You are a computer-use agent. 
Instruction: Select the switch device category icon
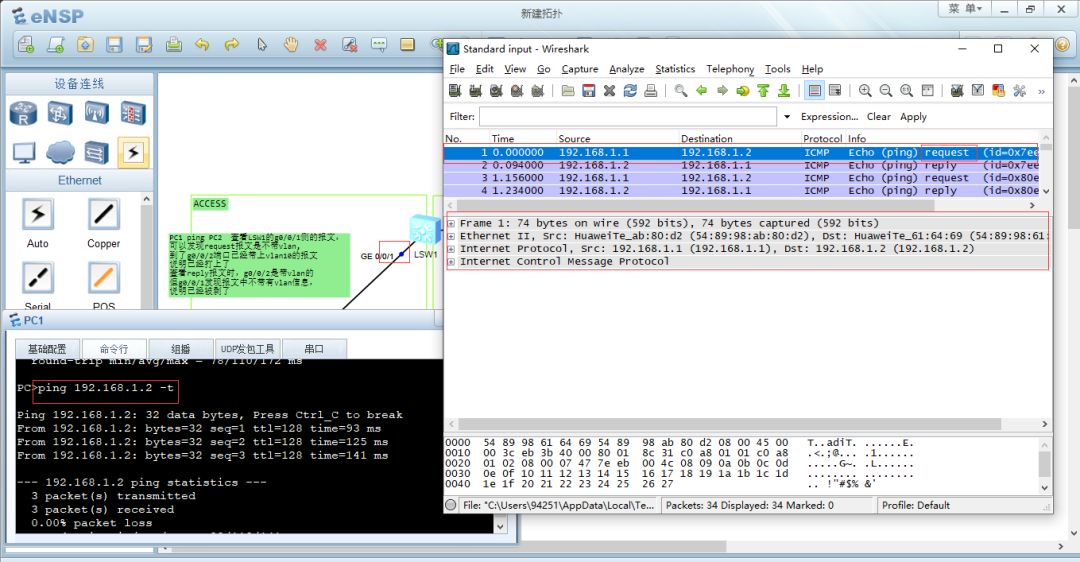click(60, 113)
